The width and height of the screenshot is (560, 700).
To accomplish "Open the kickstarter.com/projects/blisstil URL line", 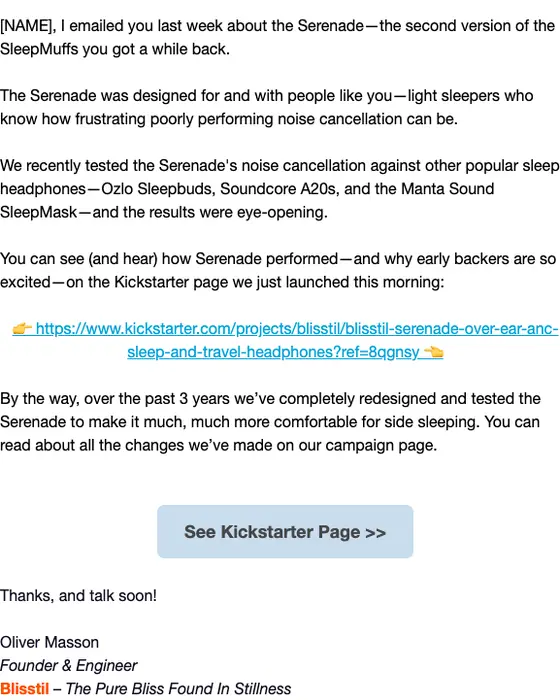I will coord(297,329).
